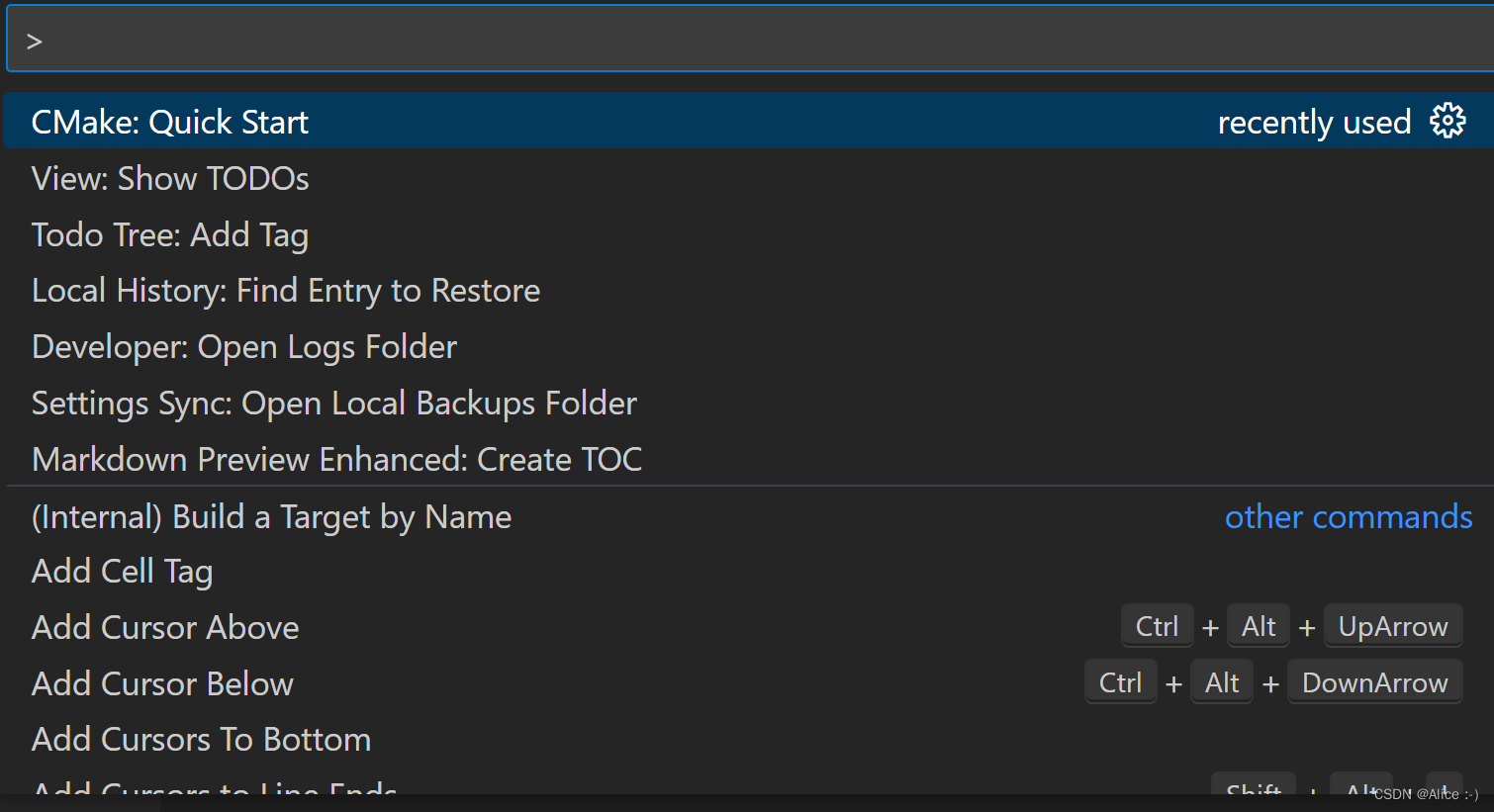
Task: Execute the Add Cell Tag command
Action: pos(122,571)
